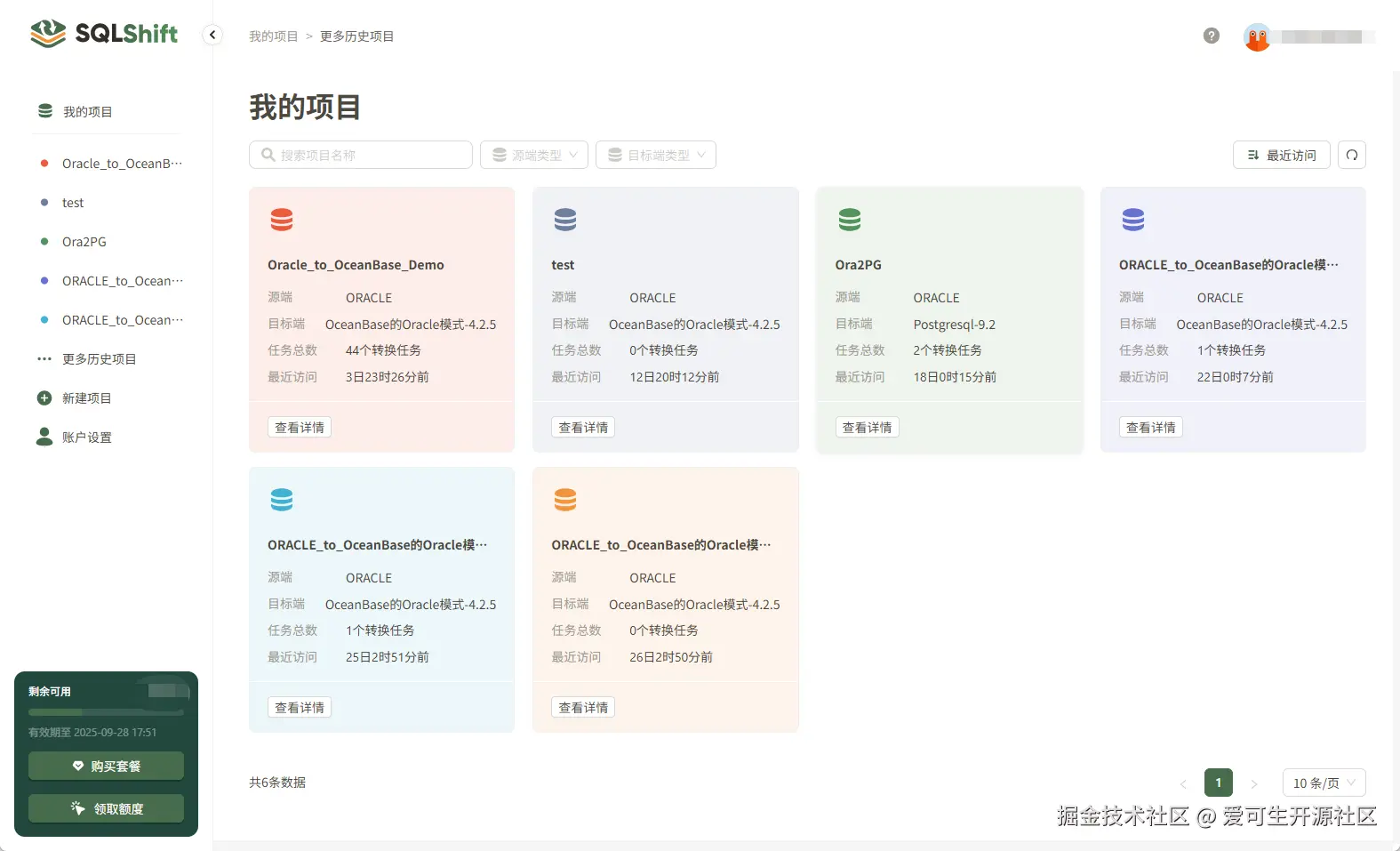Viewport: 1400px width, 851px height.
Task: Click the SQLShift logo
Action: point(104,34)
